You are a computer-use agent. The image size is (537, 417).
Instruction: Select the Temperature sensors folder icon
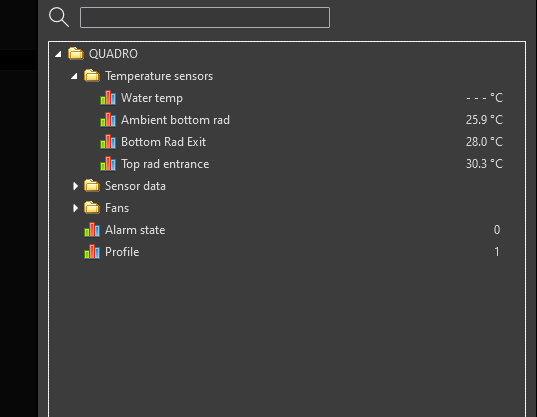pos(92,76)
